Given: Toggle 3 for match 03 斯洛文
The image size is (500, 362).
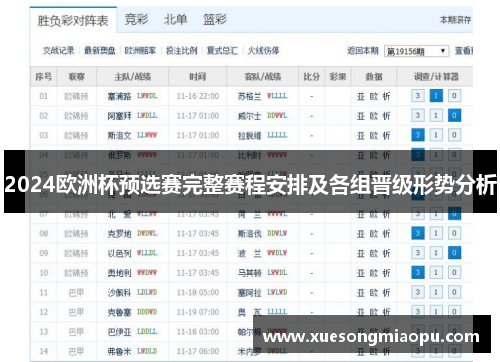Looking at the screenshot, I should pos(418,135).
